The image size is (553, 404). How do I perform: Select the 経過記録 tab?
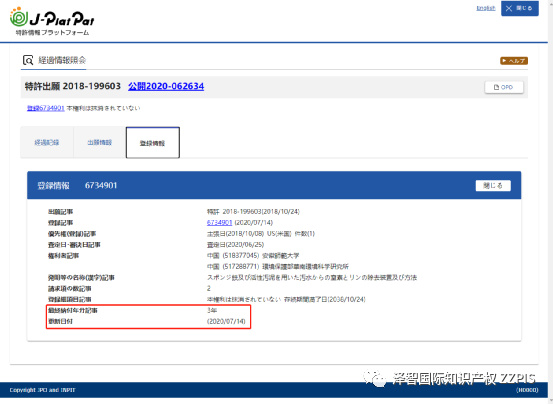[x=47, y=142]
